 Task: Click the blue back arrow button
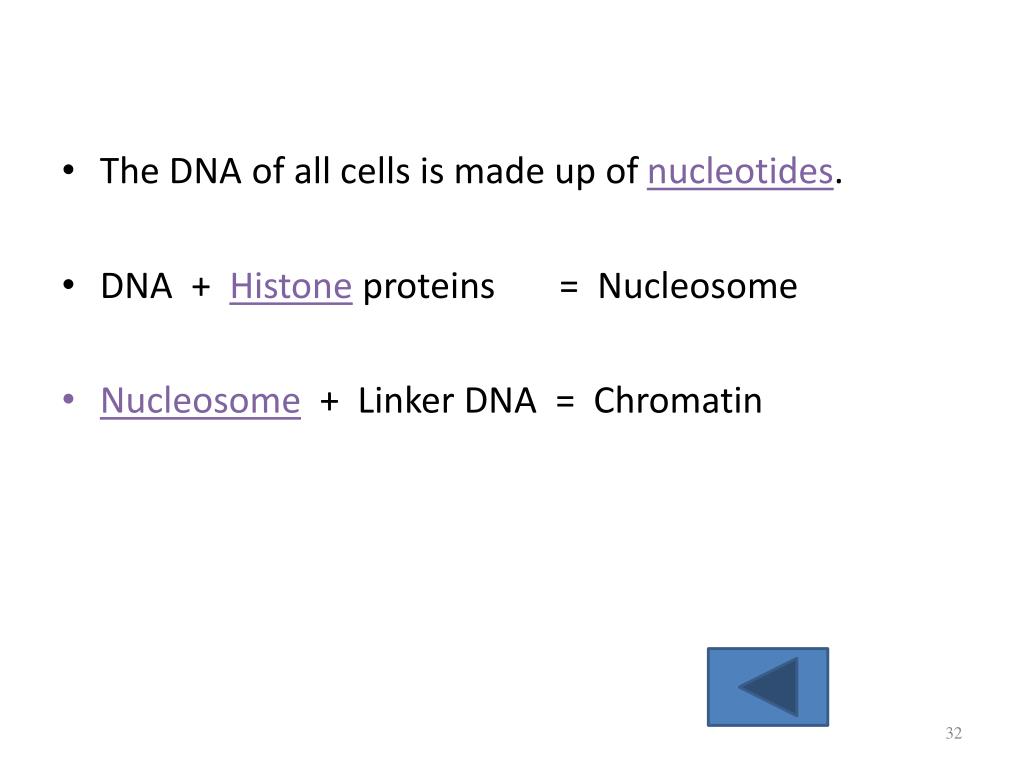[767, 686]
